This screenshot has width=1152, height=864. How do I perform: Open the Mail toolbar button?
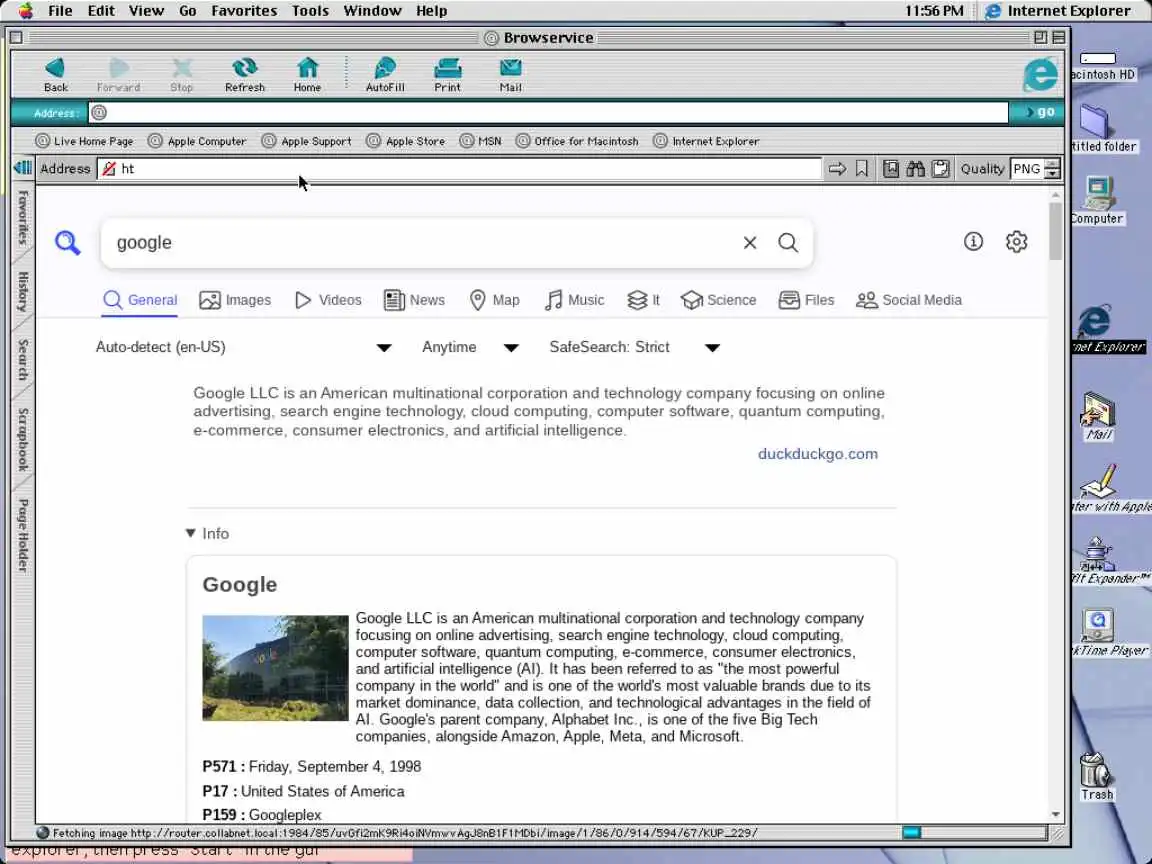511,75
